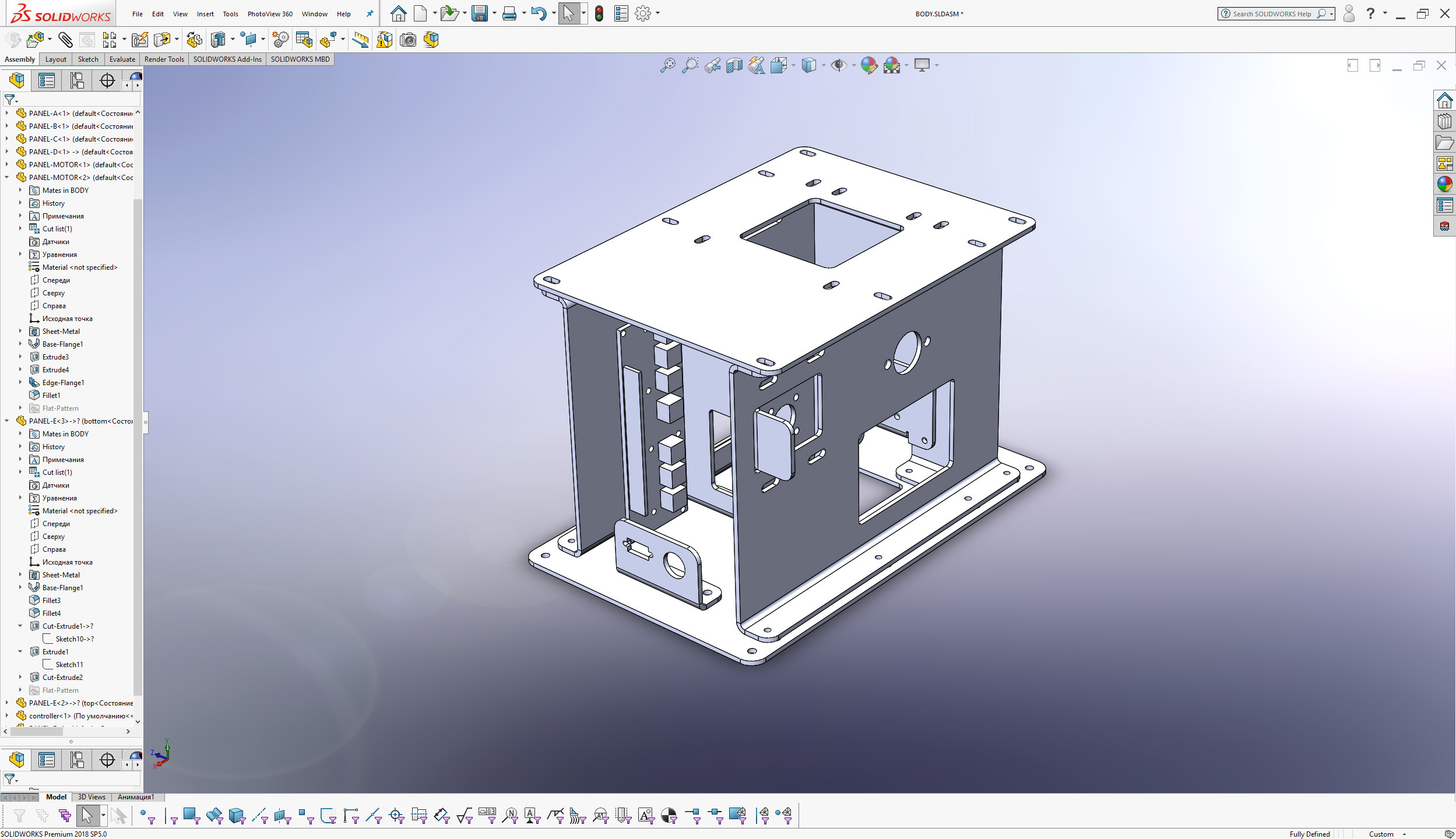
Task: Open the Insert menu
Action: tap(205, 14)
